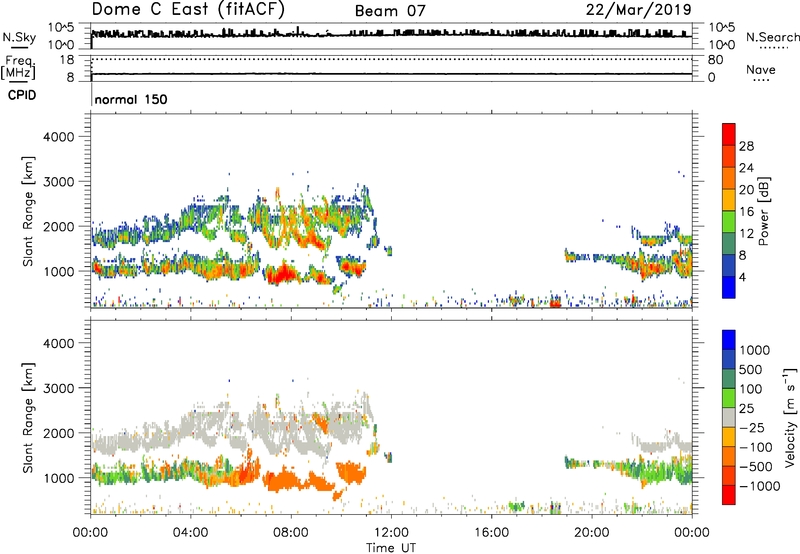Click the 16 label on the Power colorbar

tap(746, 212)
